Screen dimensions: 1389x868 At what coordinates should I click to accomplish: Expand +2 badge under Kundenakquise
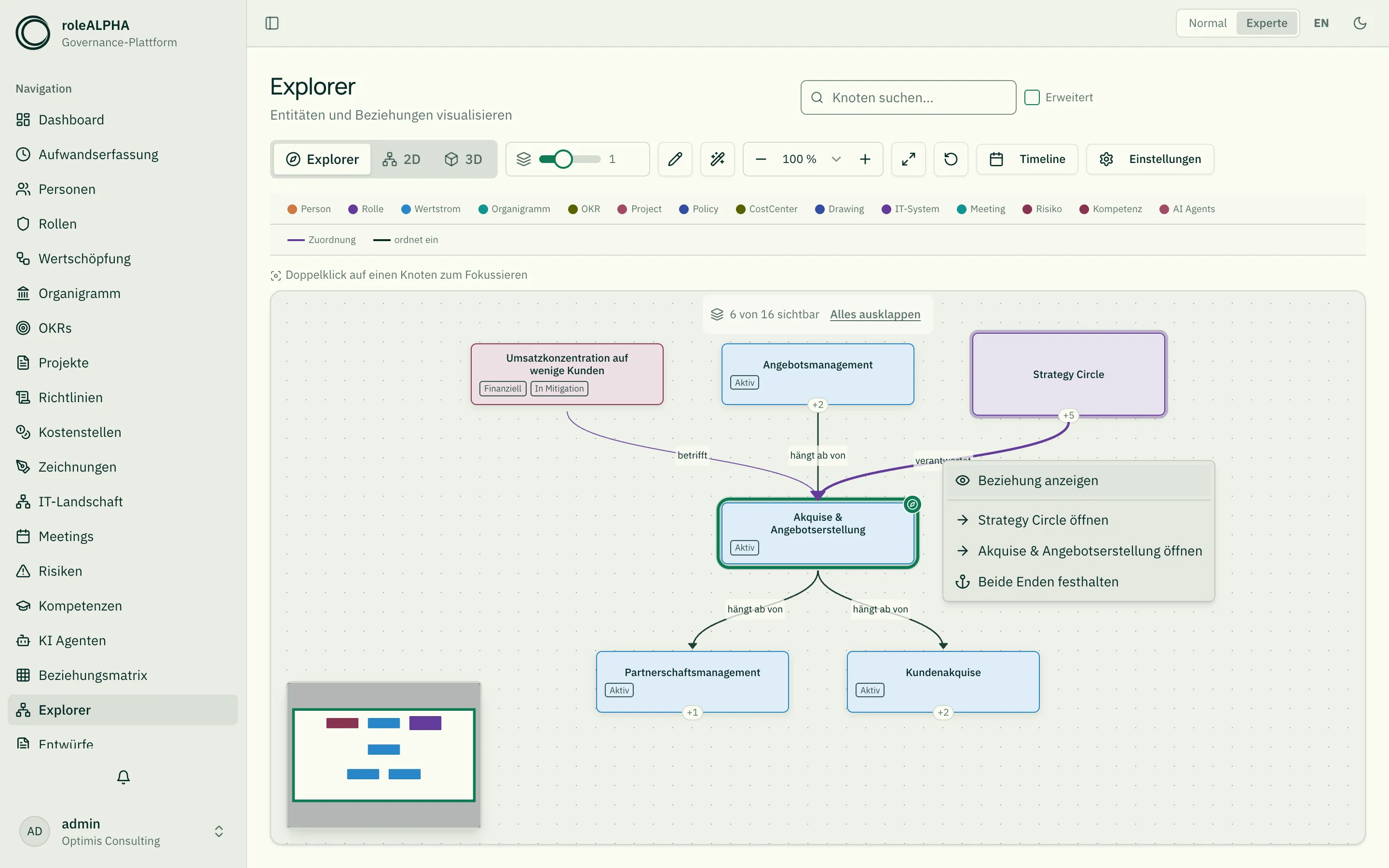point(943,712)
